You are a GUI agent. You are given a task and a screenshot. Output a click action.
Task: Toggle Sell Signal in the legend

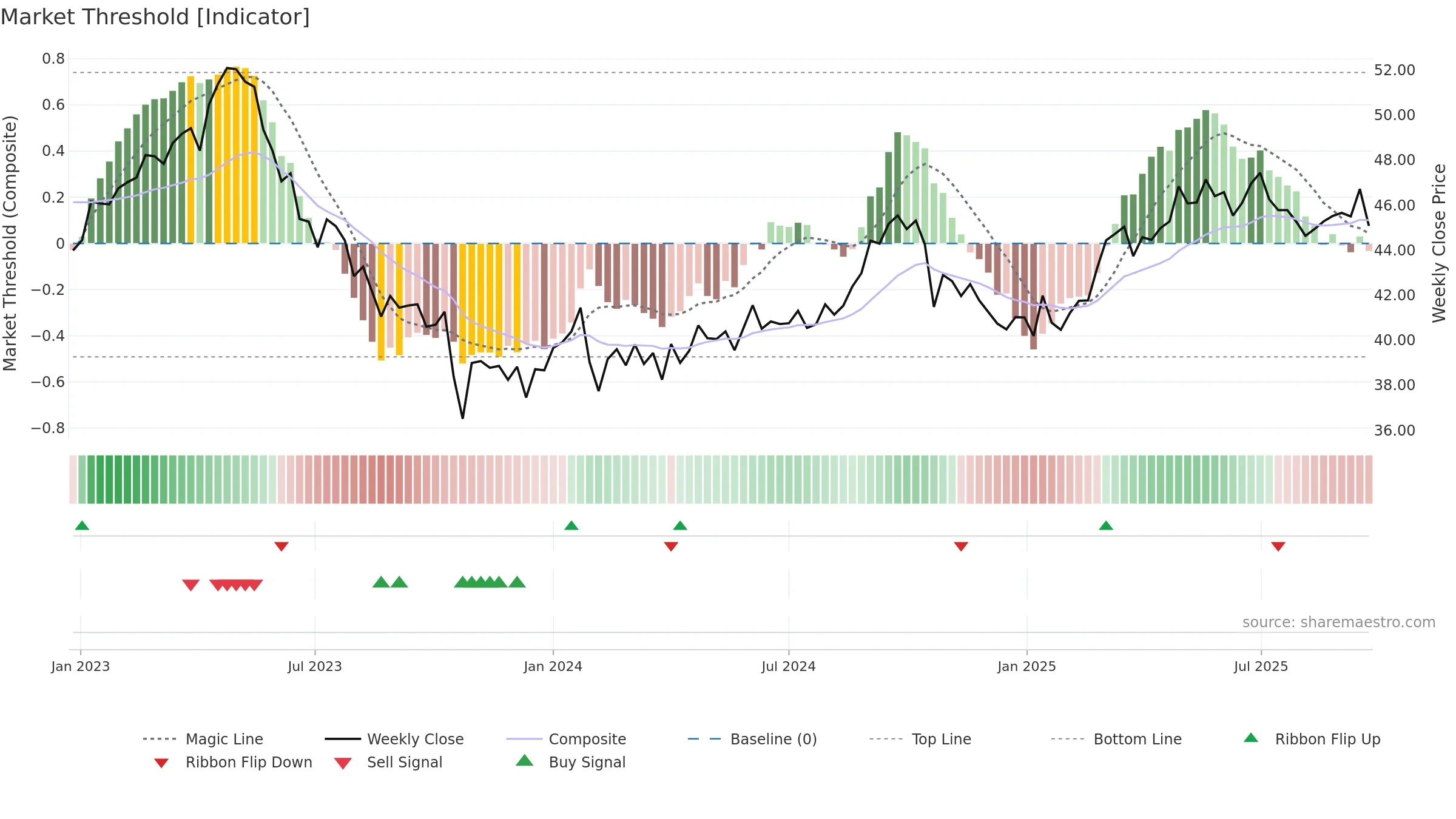tap(388, 762)
